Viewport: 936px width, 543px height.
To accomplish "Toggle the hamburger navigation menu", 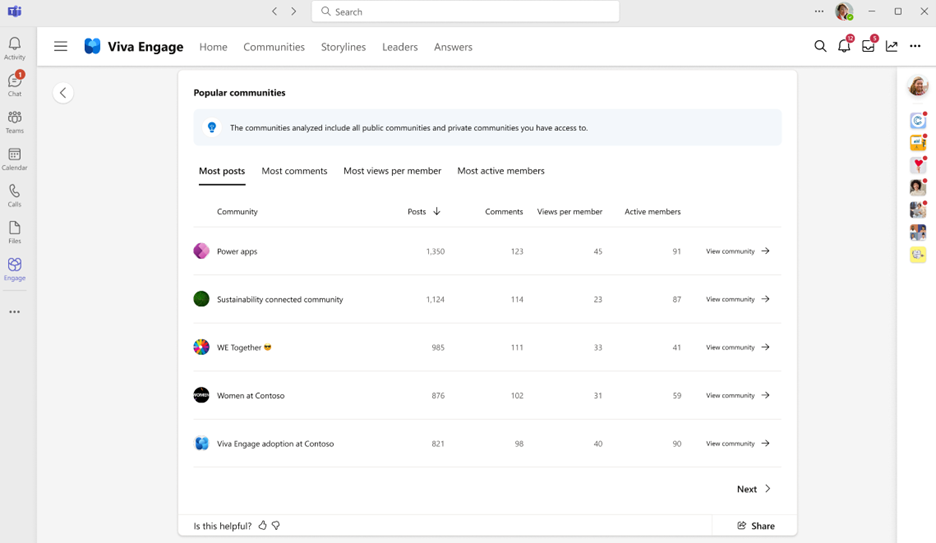I will point(61,46).
